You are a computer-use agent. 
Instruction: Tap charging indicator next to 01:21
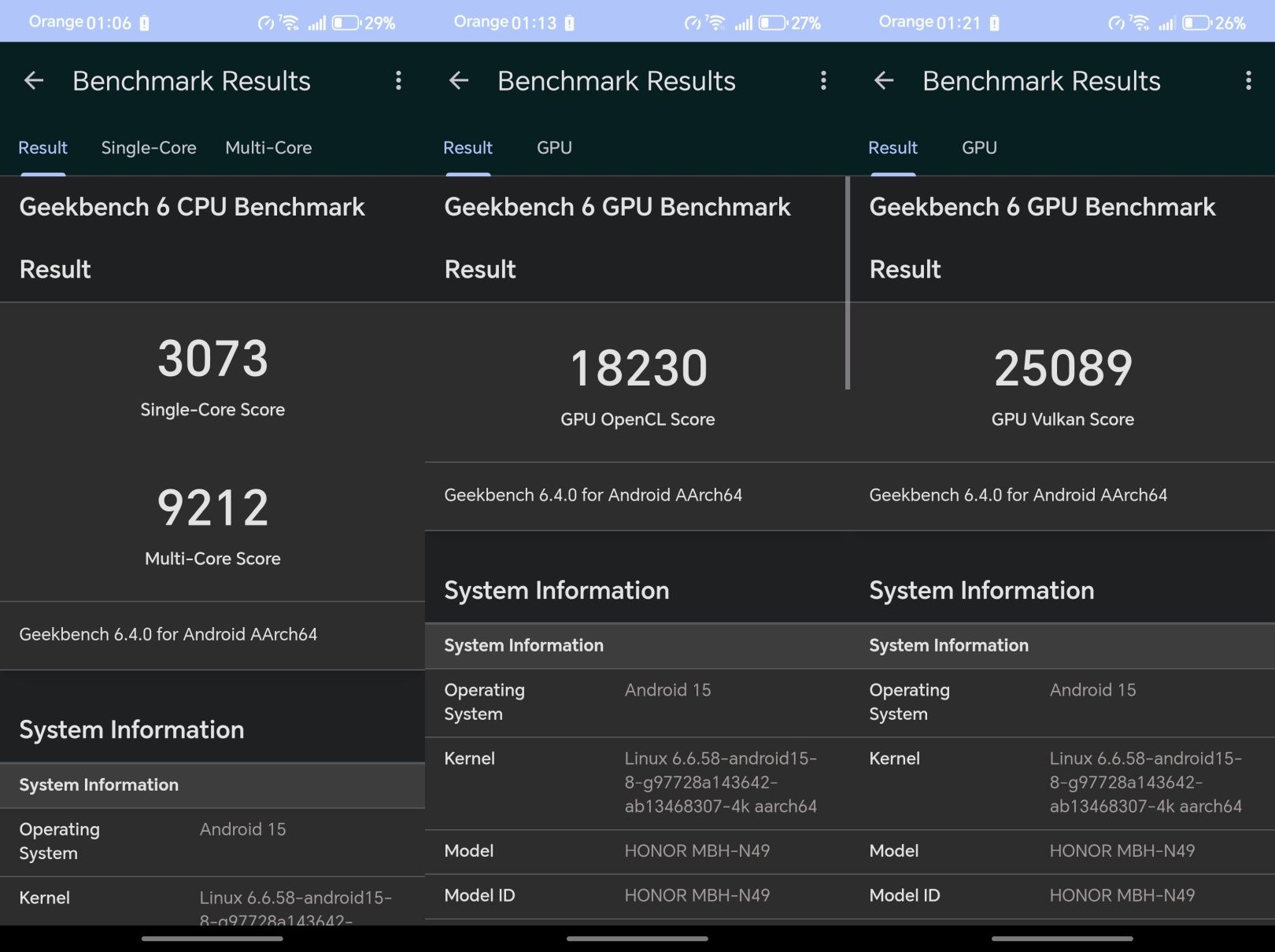994,24
